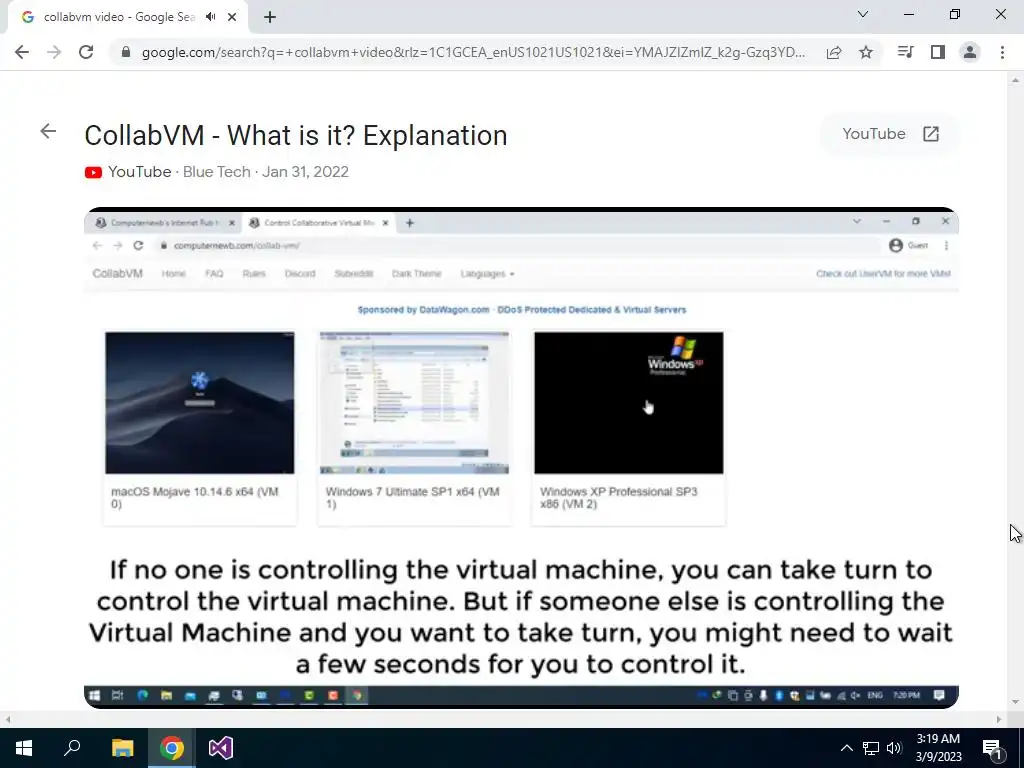
Task: Reload the Google search page
Action: tap(86, 52)
